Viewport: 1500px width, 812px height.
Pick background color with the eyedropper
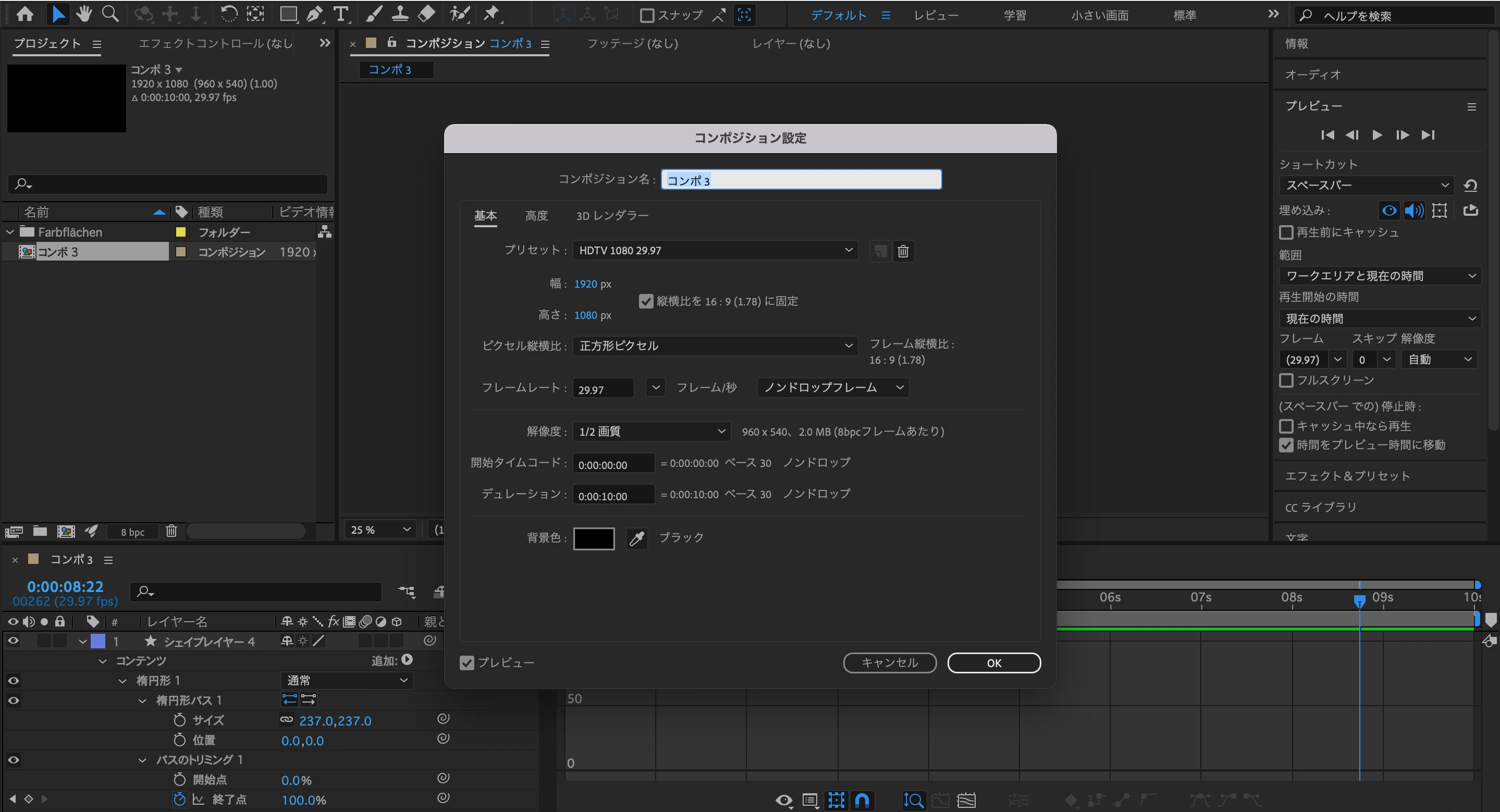pyautogui.click(x=637, y=538)
